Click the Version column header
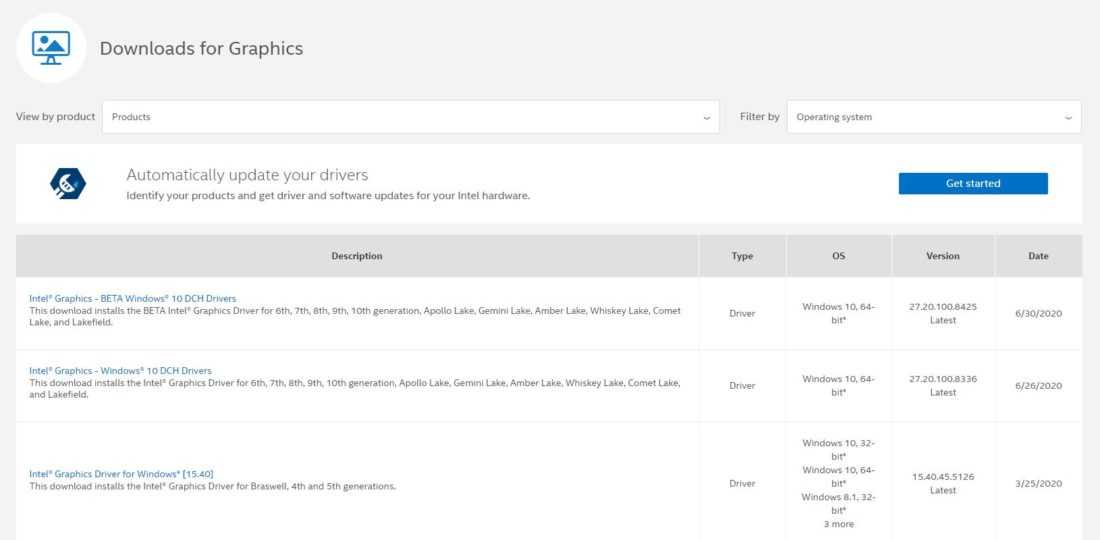This screenshot has width=1100, height=540. (x=942, y=256)
